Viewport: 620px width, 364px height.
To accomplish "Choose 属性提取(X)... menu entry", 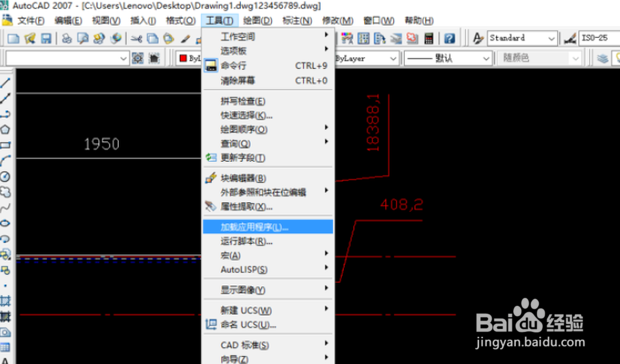I will (268, 206).
